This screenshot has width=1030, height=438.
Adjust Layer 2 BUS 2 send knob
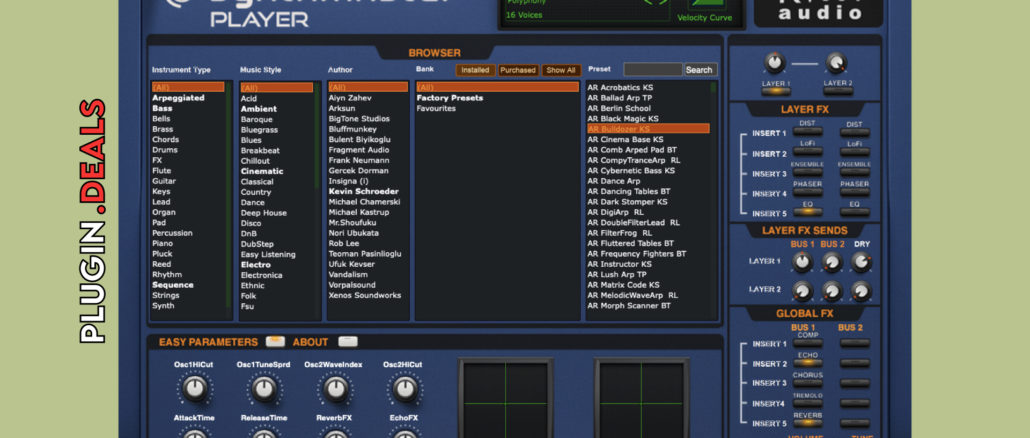pyautogui.click(x=832, y=291)
